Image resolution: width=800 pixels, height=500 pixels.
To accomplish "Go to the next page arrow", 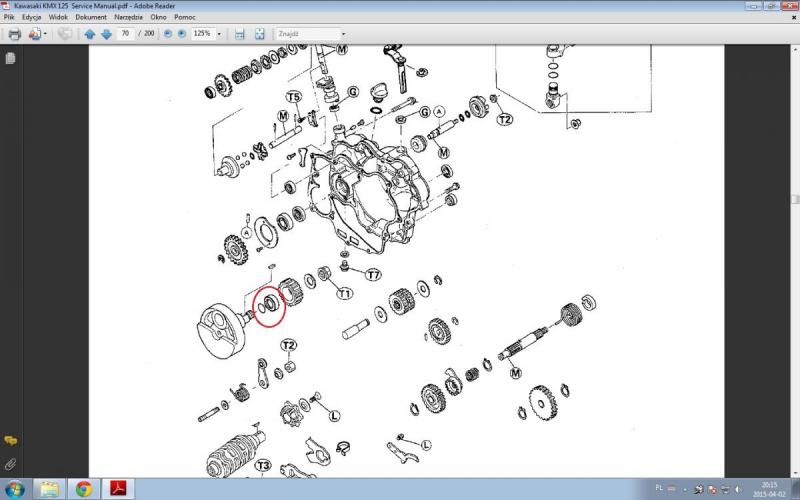I will coord(106,34).
